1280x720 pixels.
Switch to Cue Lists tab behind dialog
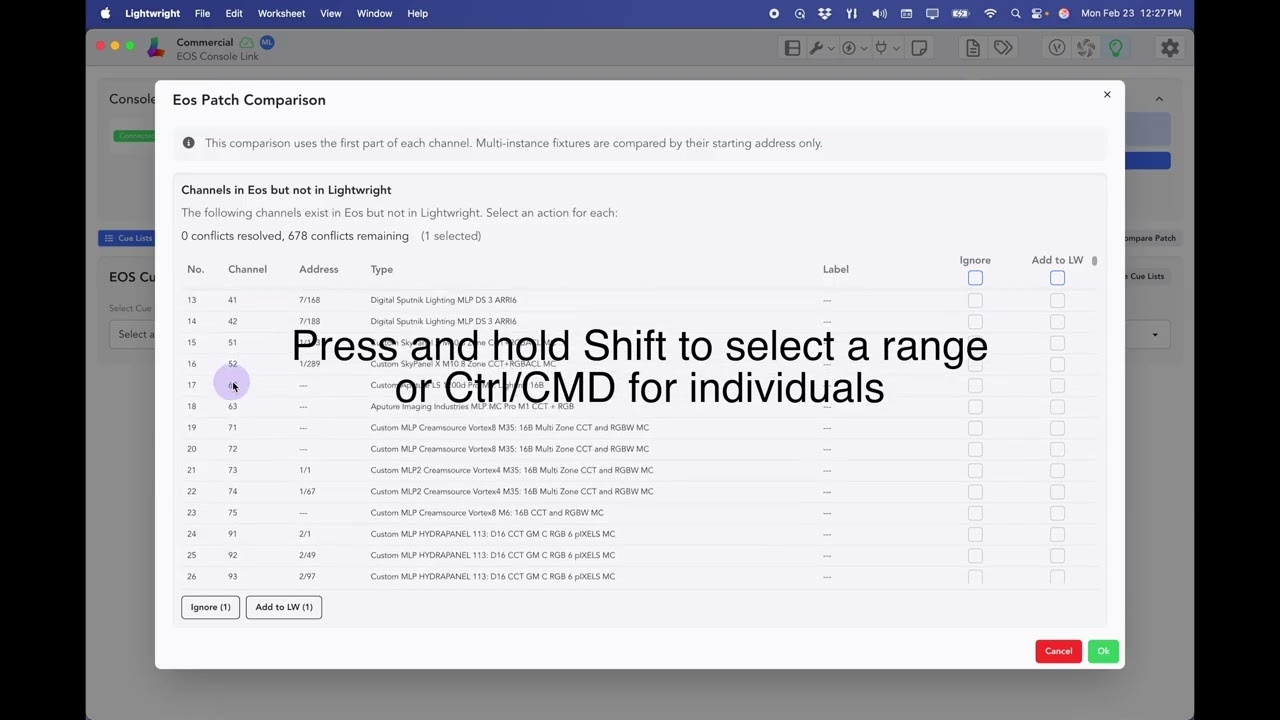click(127, 238)
